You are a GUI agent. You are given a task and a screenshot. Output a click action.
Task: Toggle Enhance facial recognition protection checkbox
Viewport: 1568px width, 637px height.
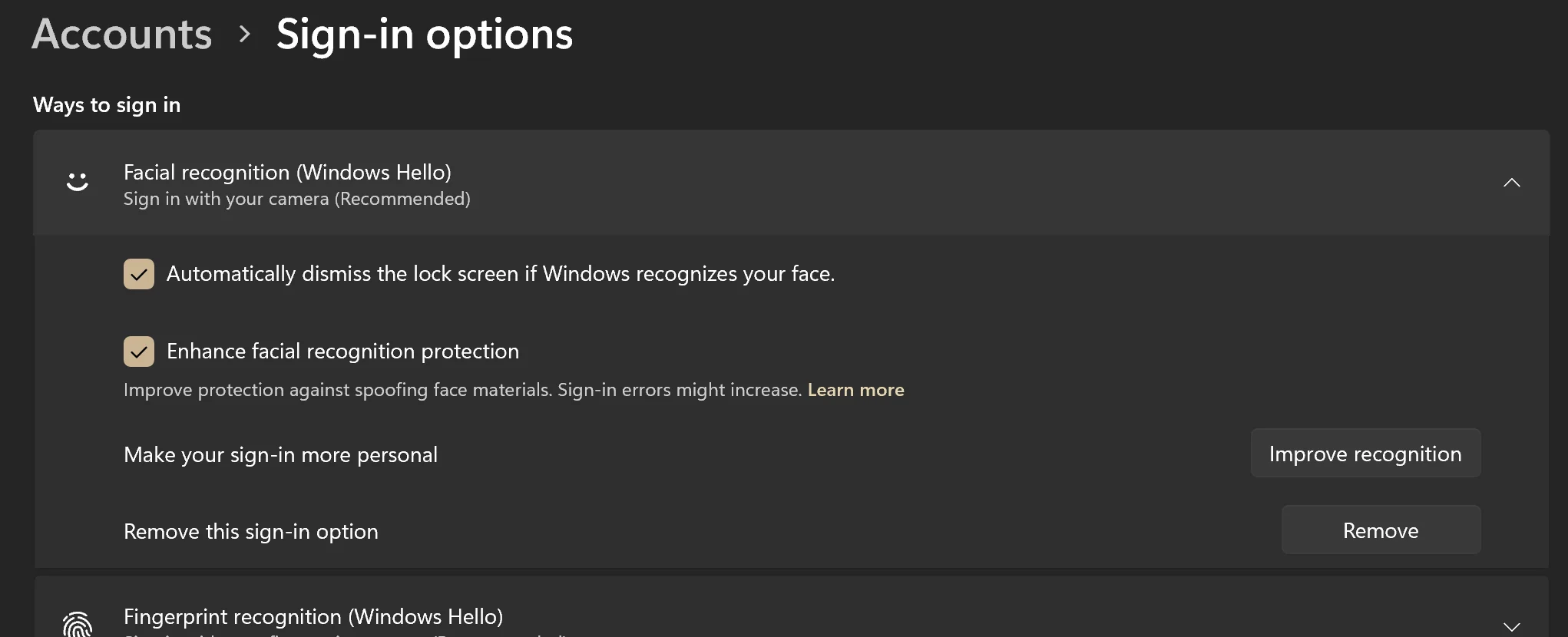point(139,352)
